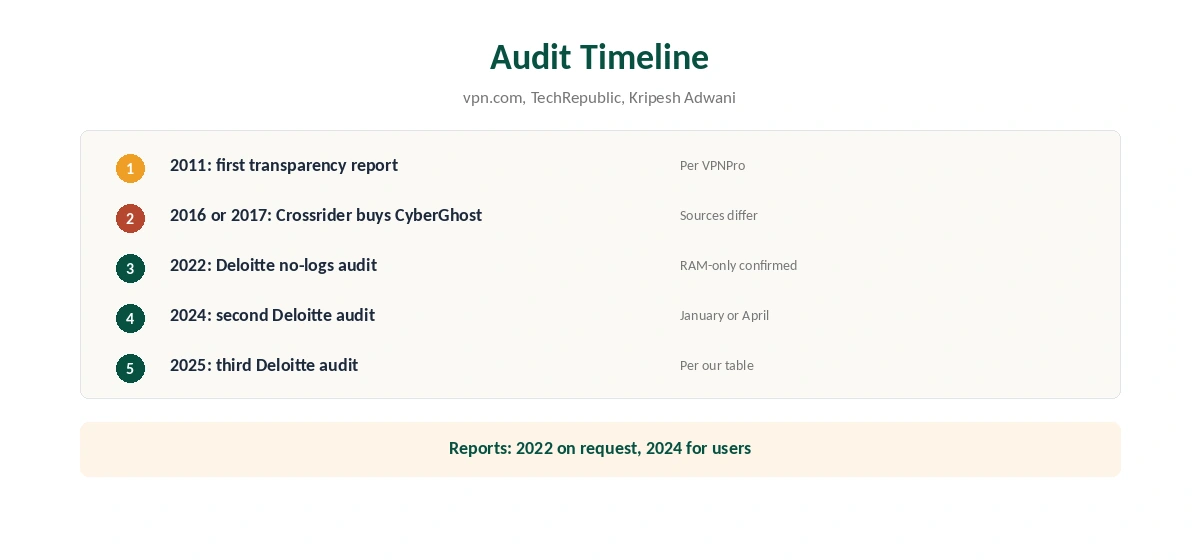Screen dimensions: 1200x560
Task: Click the "Per our table" note
Action: pos(716,365)
